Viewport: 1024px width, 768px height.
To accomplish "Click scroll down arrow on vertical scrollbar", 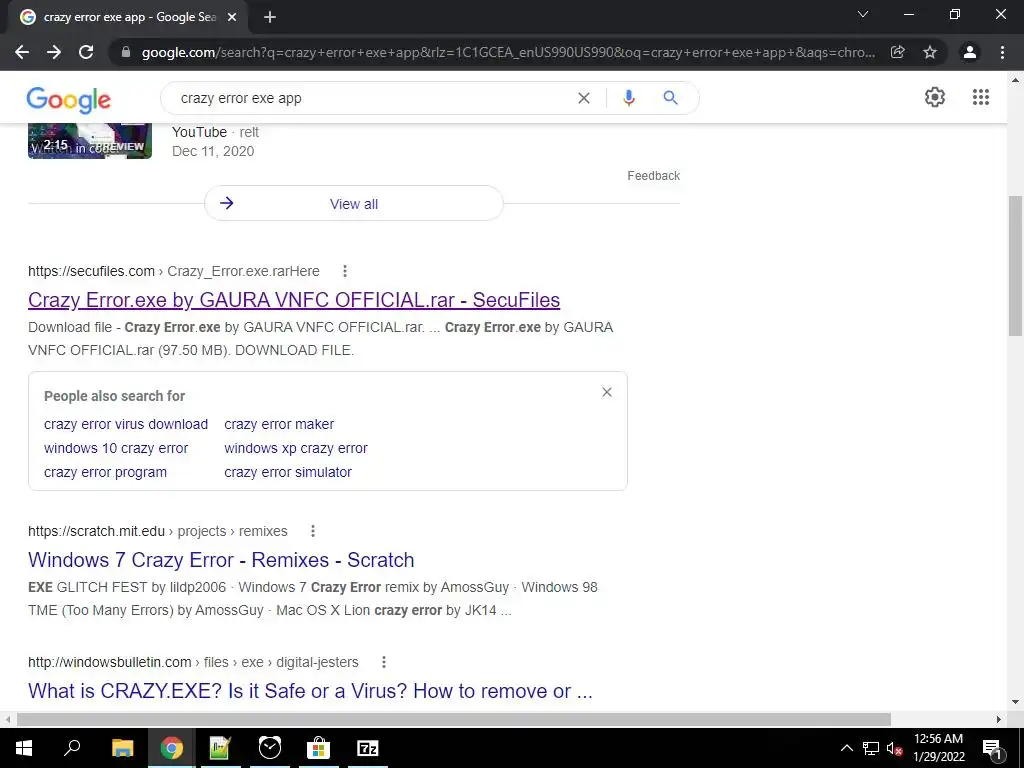I will [1015, 702].
